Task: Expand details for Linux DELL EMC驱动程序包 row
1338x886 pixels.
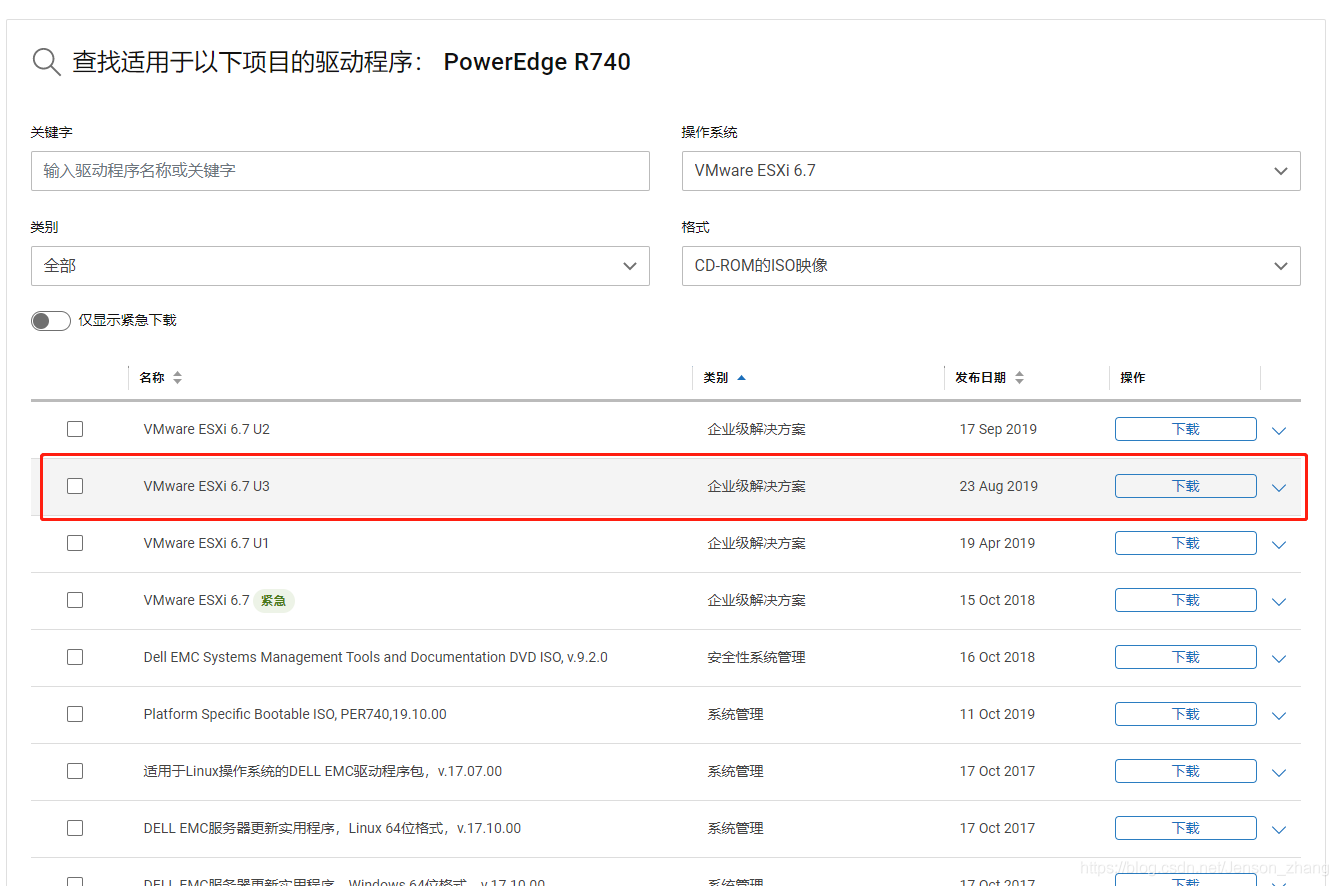Action: (1279, 773)
